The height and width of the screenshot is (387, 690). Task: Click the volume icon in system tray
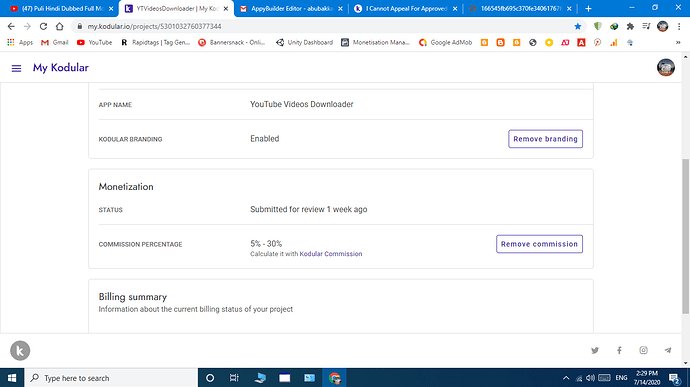(591, 378)
